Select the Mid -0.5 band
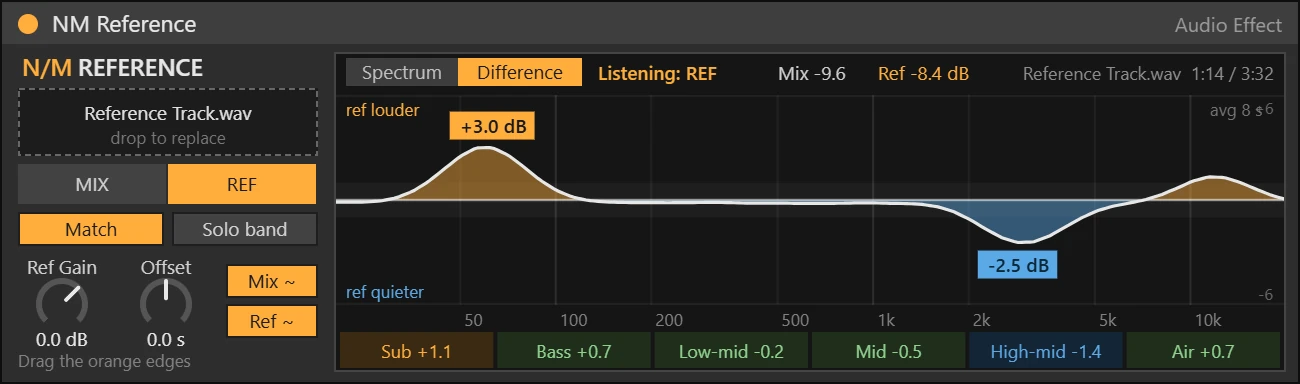 point(888,352)
